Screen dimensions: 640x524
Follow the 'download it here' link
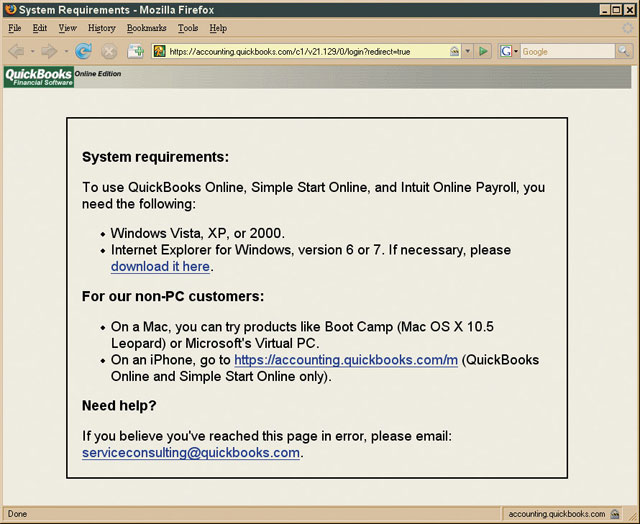coord(160,266)
